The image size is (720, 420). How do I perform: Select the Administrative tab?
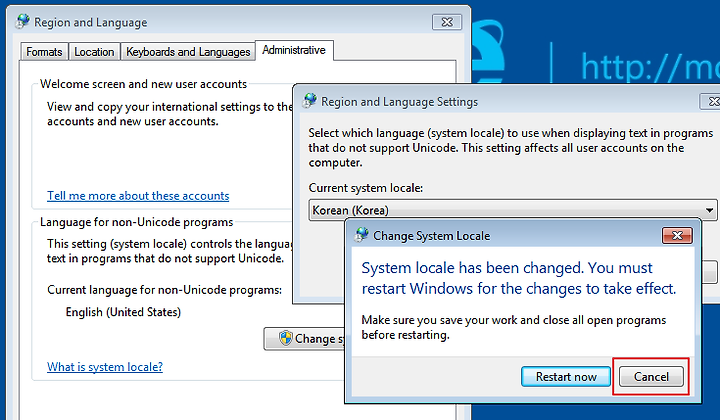pos(294,50)
